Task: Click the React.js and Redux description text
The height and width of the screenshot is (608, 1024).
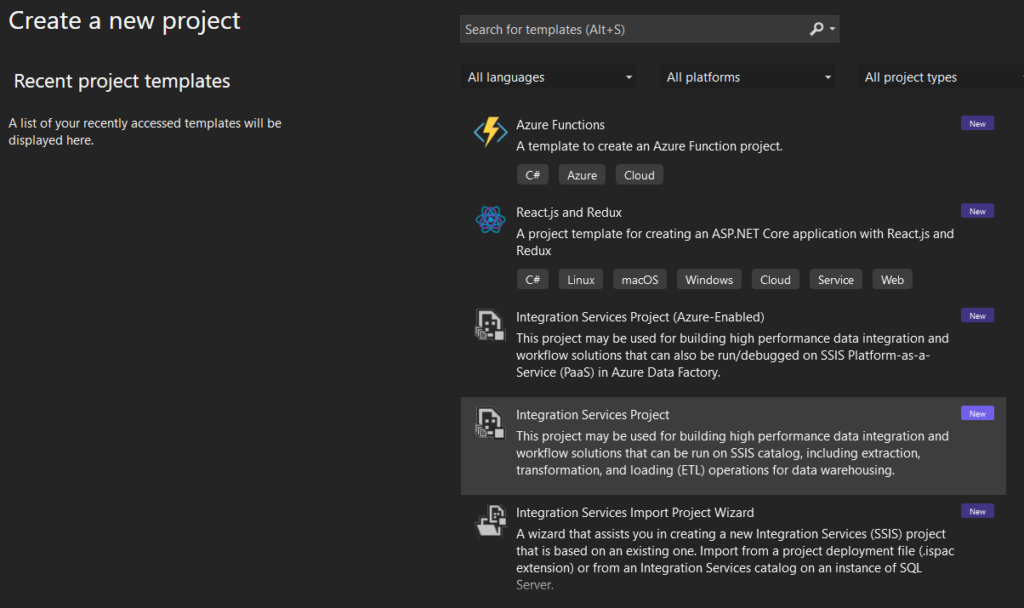Action: point(735,242)
